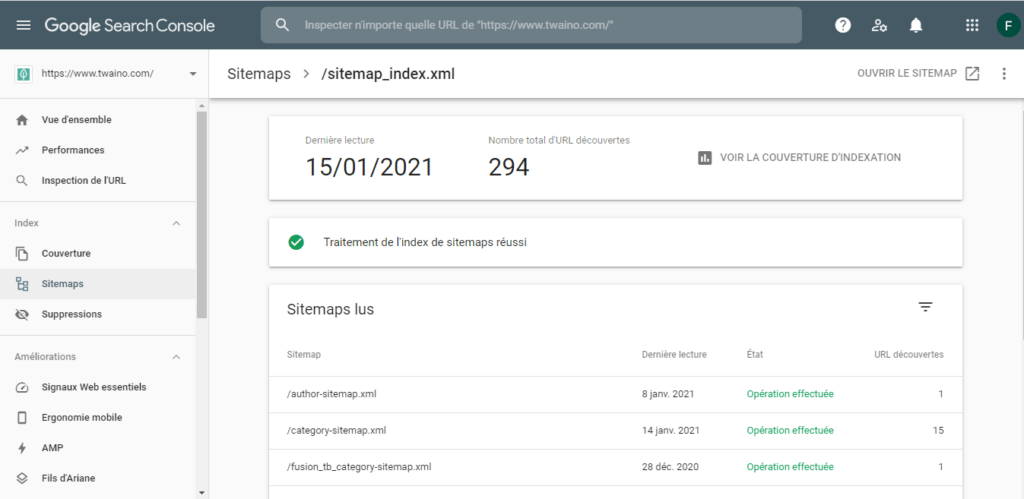Click OUVRIR LE SITEMAP button

point(918,74)
